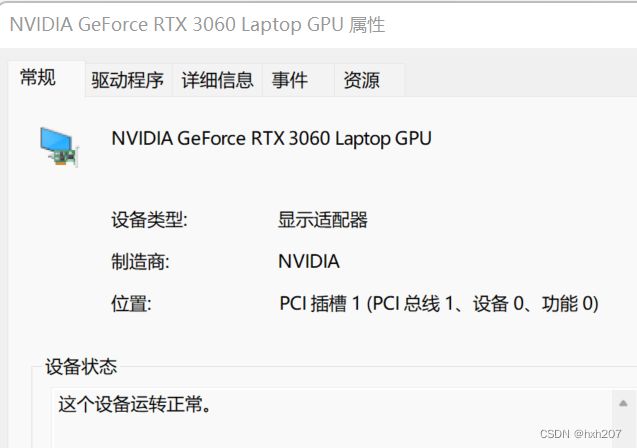Select the PCI 插槽 1 location text
The height and width of the screenshot is (448, 637).
[x=439, y=303]
